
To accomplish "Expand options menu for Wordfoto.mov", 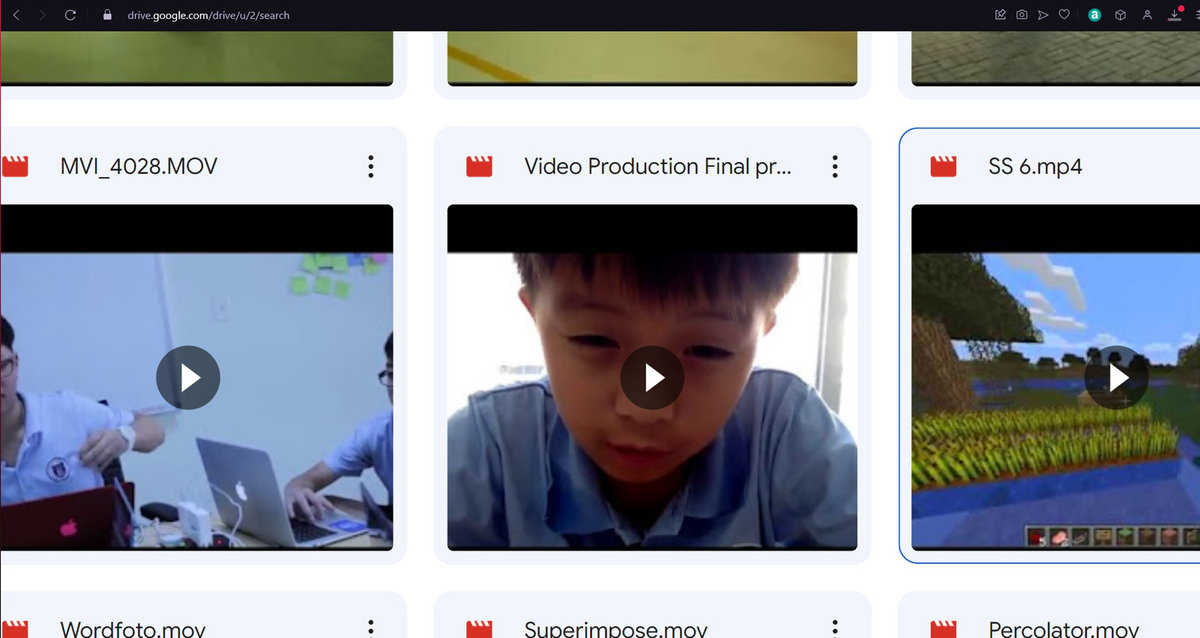I will point(370,628).
